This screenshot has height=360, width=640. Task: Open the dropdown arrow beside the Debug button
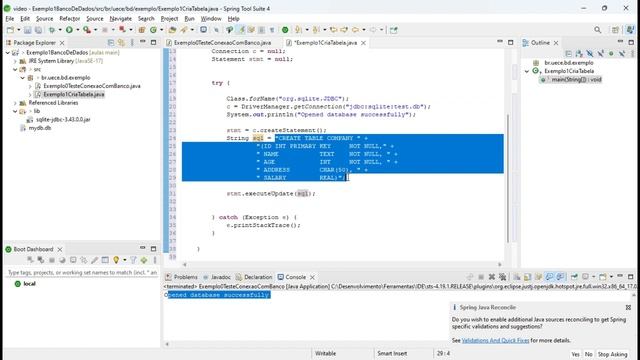(x=59, y=30)
